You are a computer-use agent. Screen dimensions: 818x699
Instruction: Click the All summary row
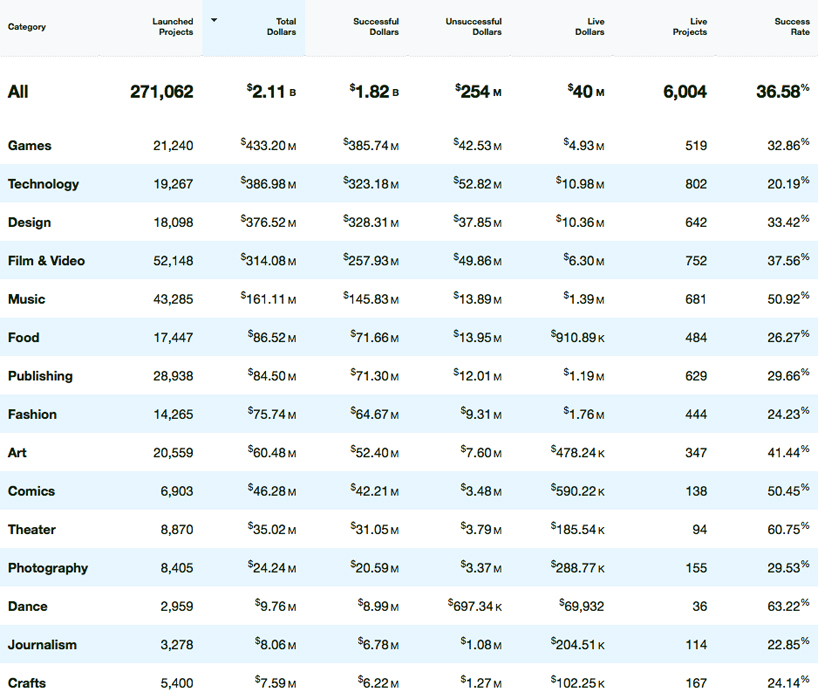pos(16,91)
